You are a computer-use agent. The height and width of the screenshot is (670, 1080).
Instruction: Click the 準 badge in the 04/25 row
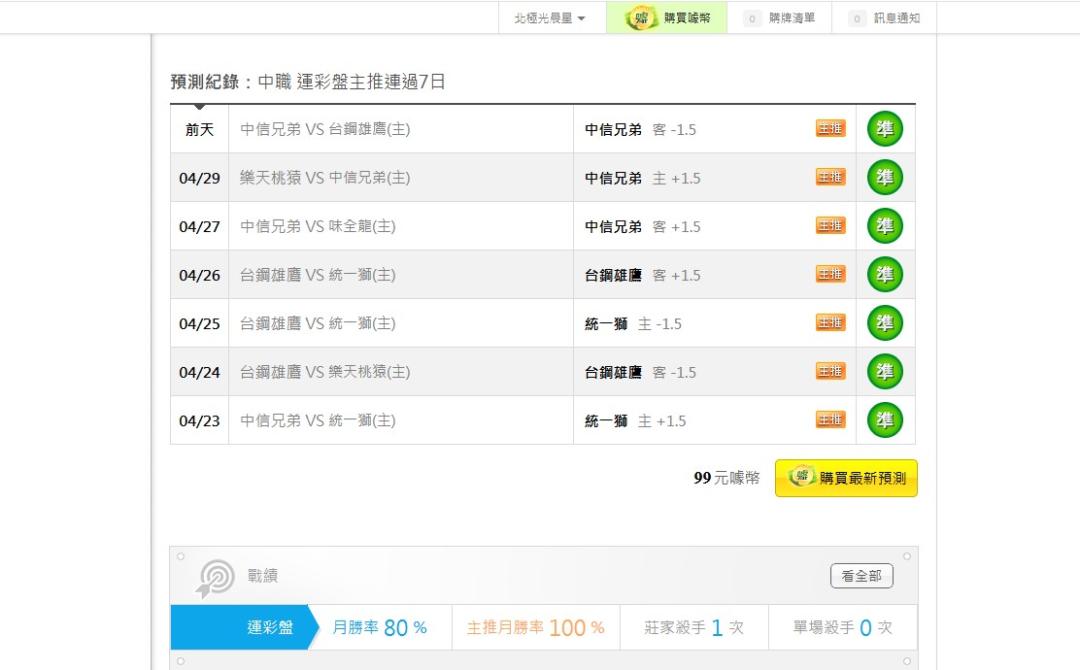[885, 323]
